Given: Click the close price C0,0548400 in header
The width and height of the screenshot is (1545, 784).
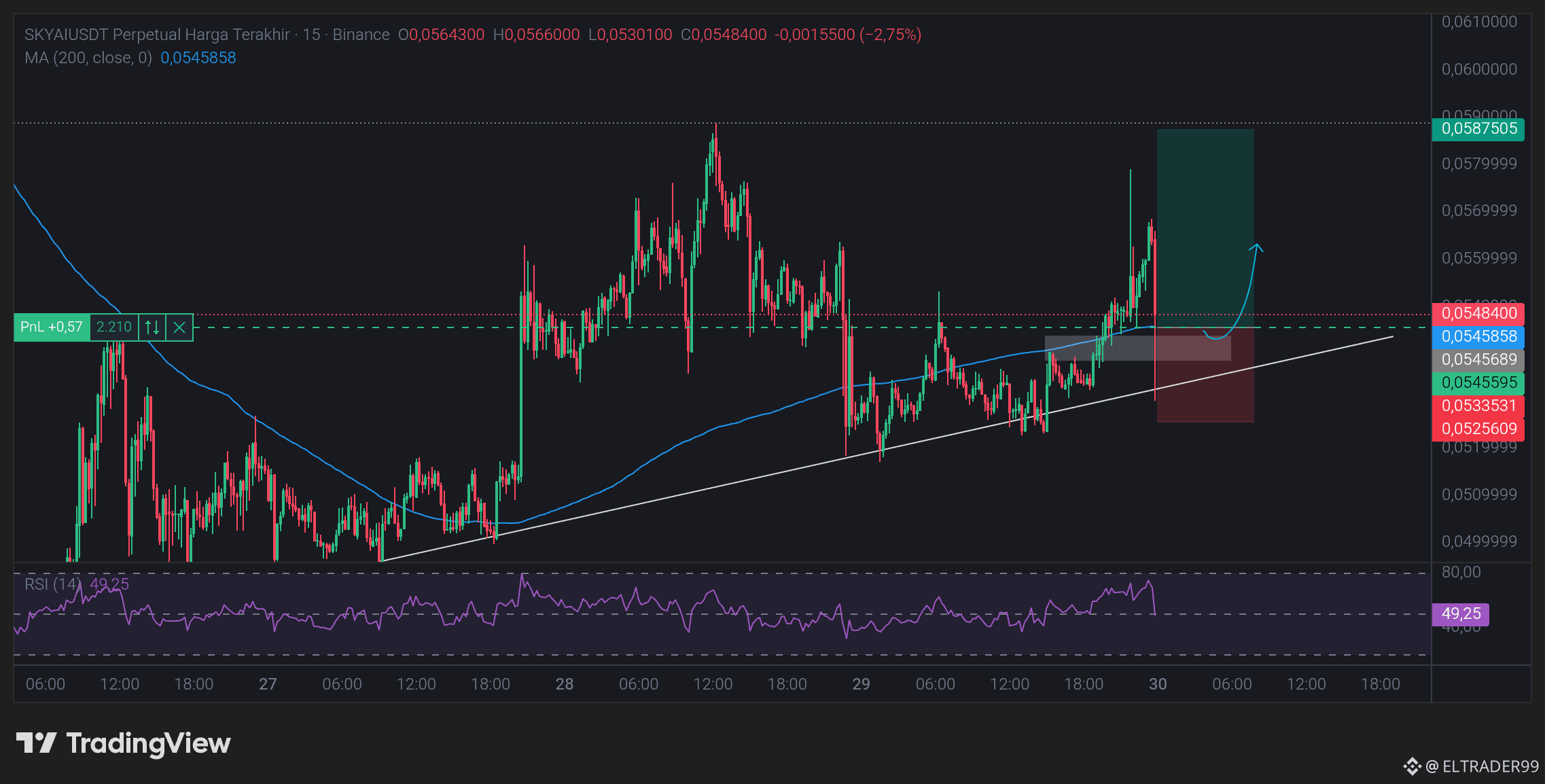Looking at the screenshot, I should 724,35.
